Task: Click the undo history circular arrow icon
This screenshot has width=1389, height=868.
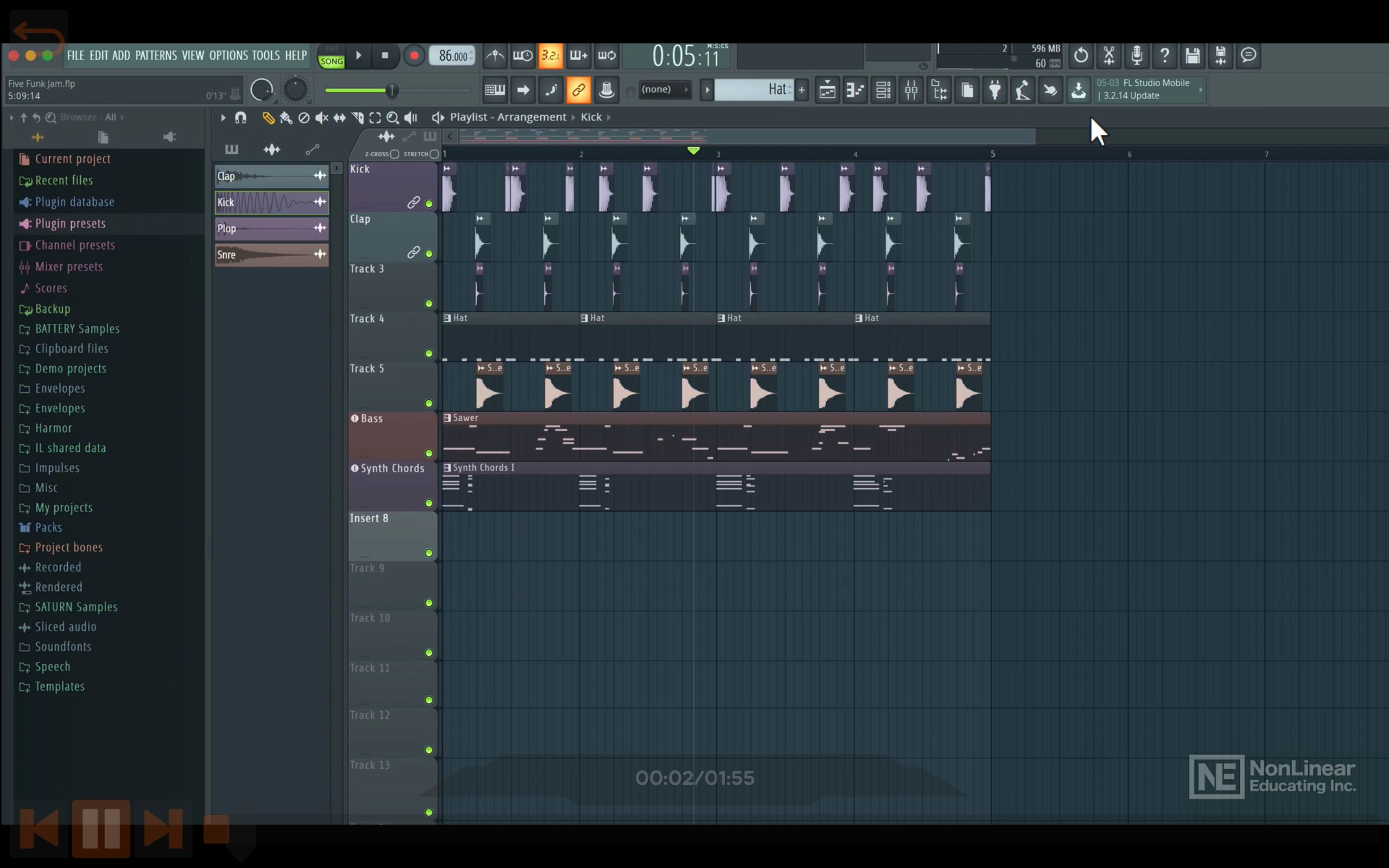Action: point(1080,56)
